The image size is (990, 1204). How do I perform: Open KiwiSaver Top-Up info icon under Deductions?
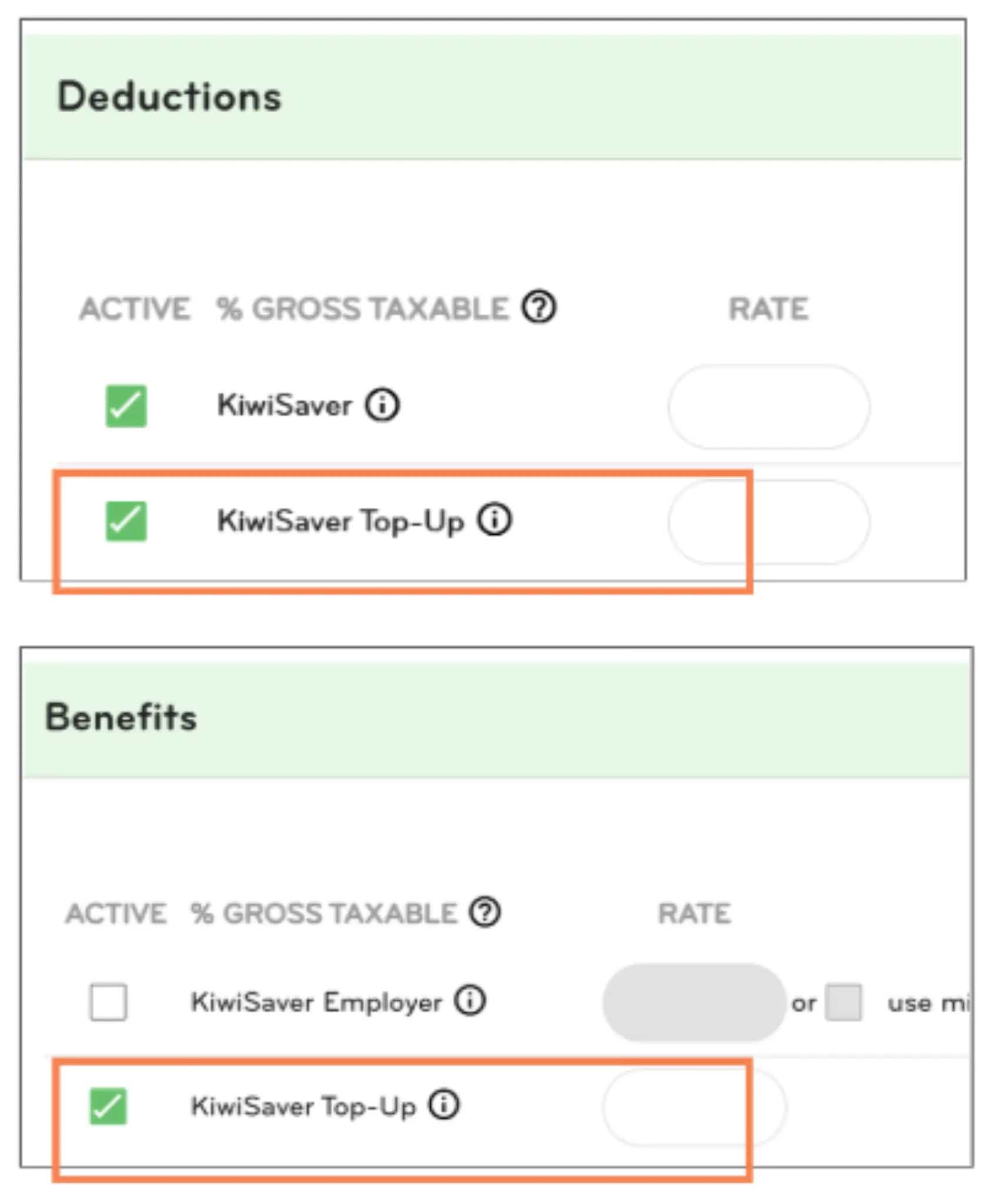(494, 520)
